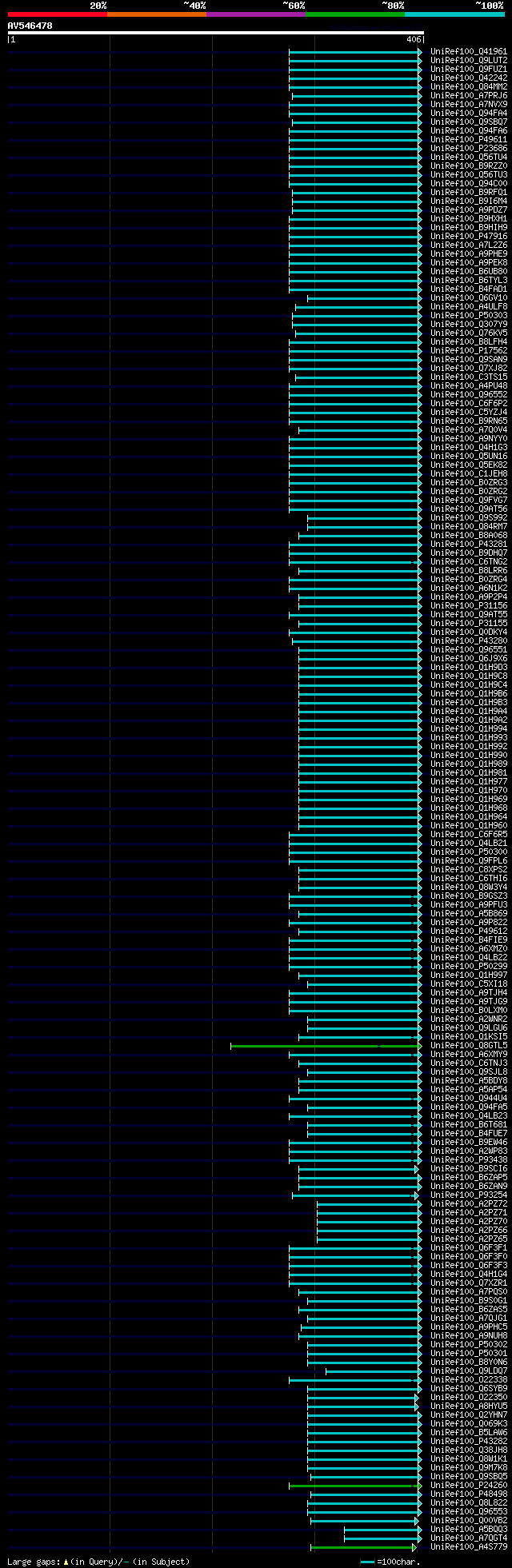Select label UniRef100_Q7XZR1
Screen dimensions: 512x1568
(x=469, y=1283)
